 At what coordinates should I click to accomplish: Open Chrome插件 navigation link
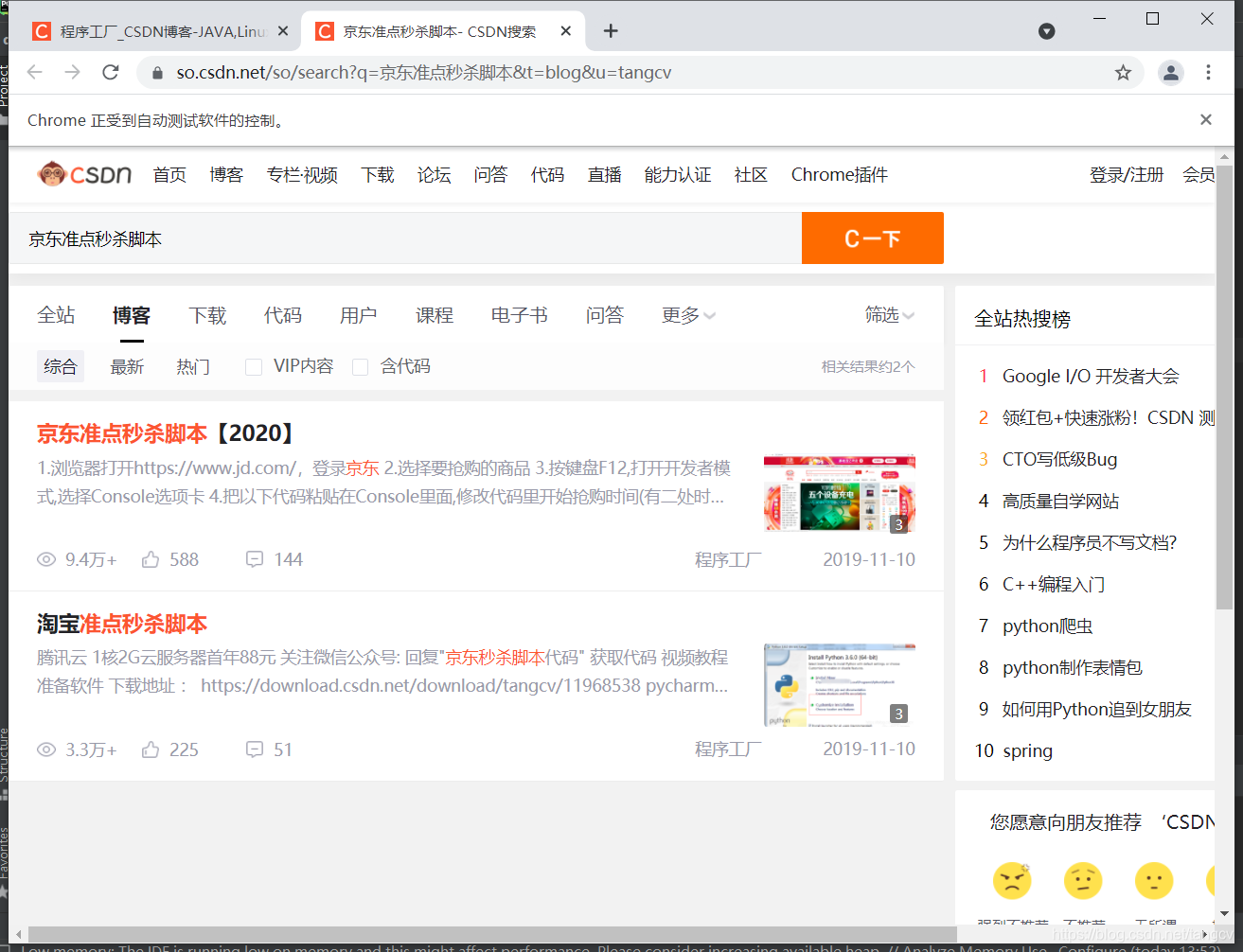click(840, 174)
